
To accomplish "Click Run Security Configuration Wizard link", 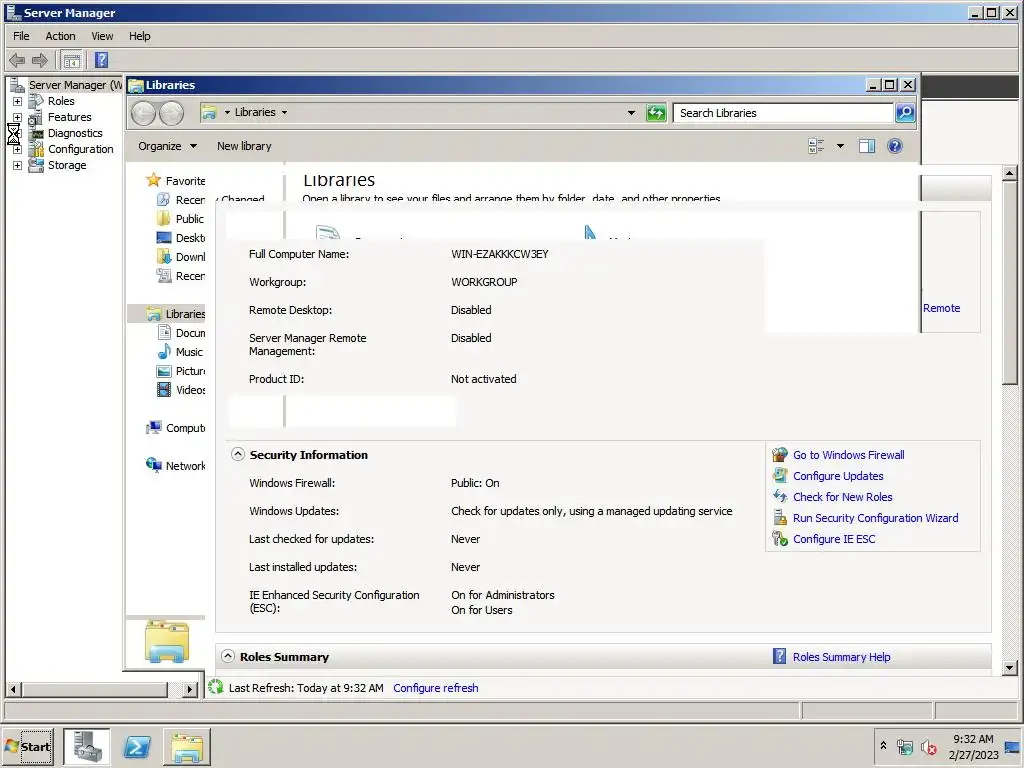I will (x=875, y=518).
